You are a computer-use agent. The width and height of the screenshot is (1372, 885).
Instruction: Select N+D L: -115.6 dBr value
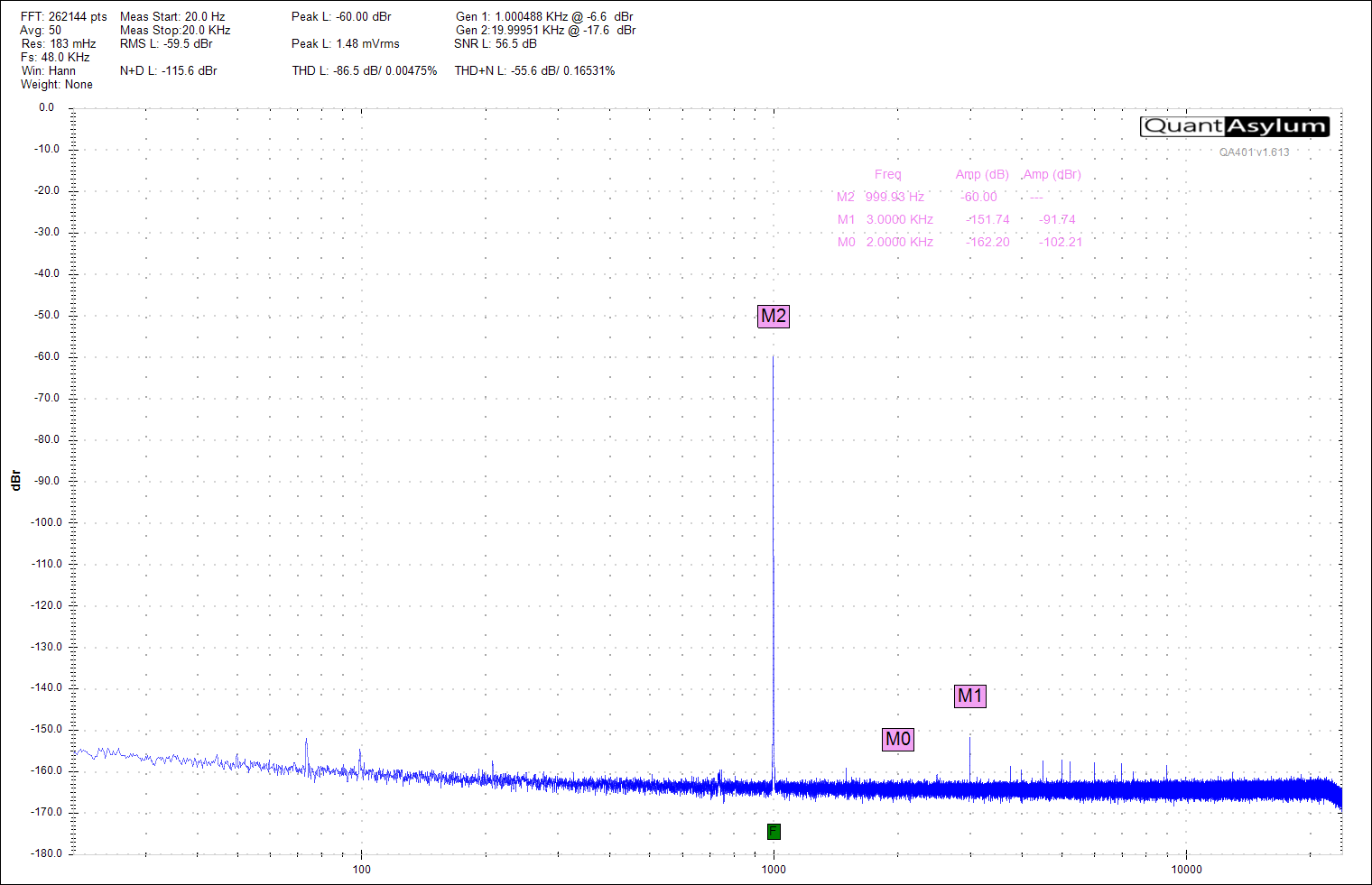169,71
